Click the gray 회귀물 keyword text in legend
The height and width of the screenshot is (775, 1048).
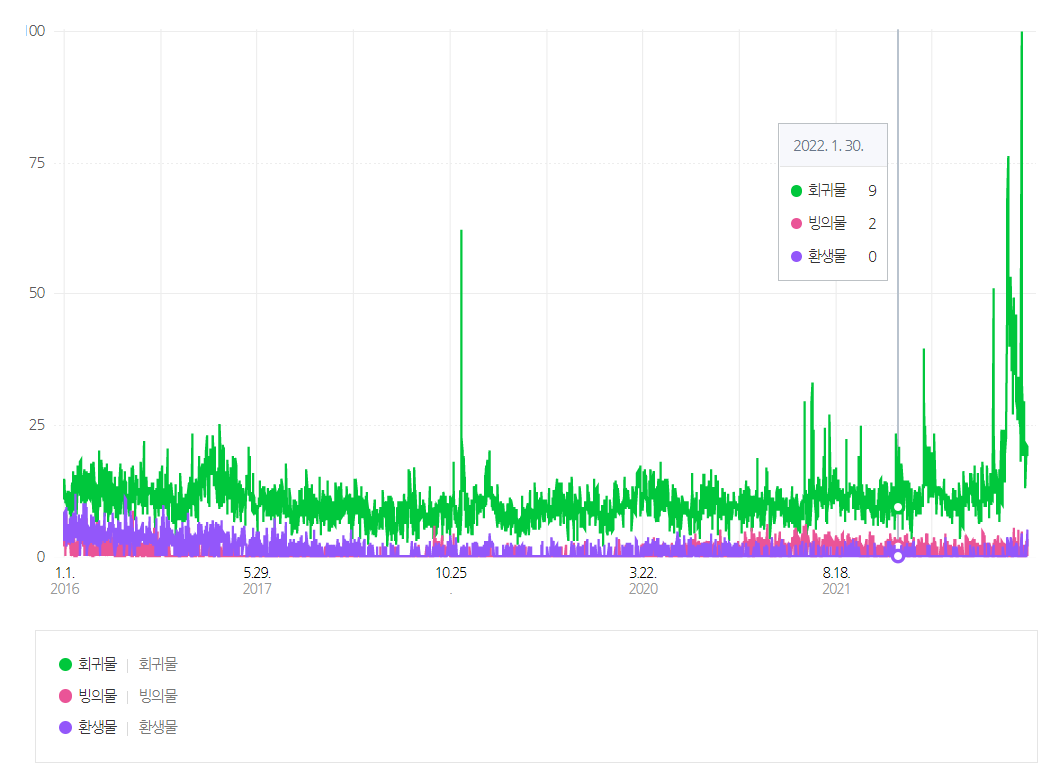pyautogui.click(x=158, y=664)
